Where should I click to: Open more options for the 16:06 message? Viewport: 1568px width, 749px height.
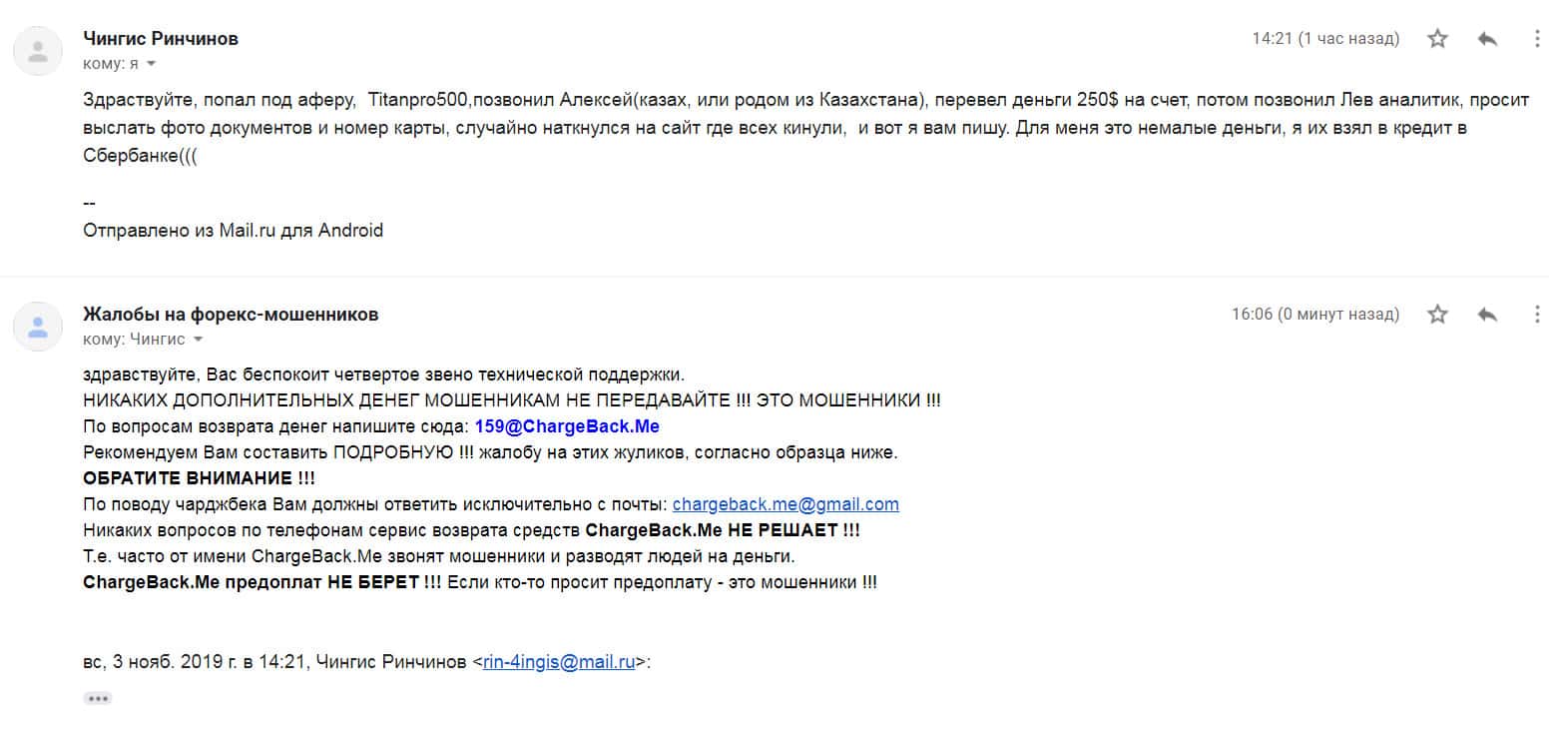[1537, 315]
